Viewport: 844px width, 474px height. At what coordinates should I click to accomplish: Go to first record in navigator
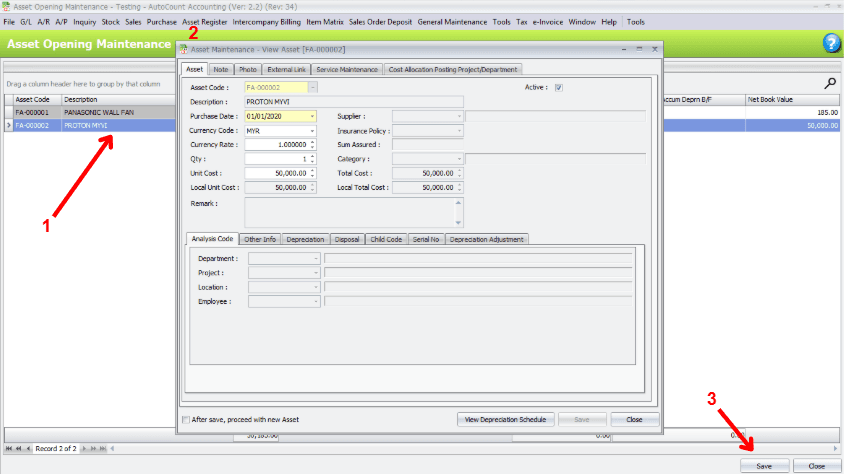pos(8,449)
